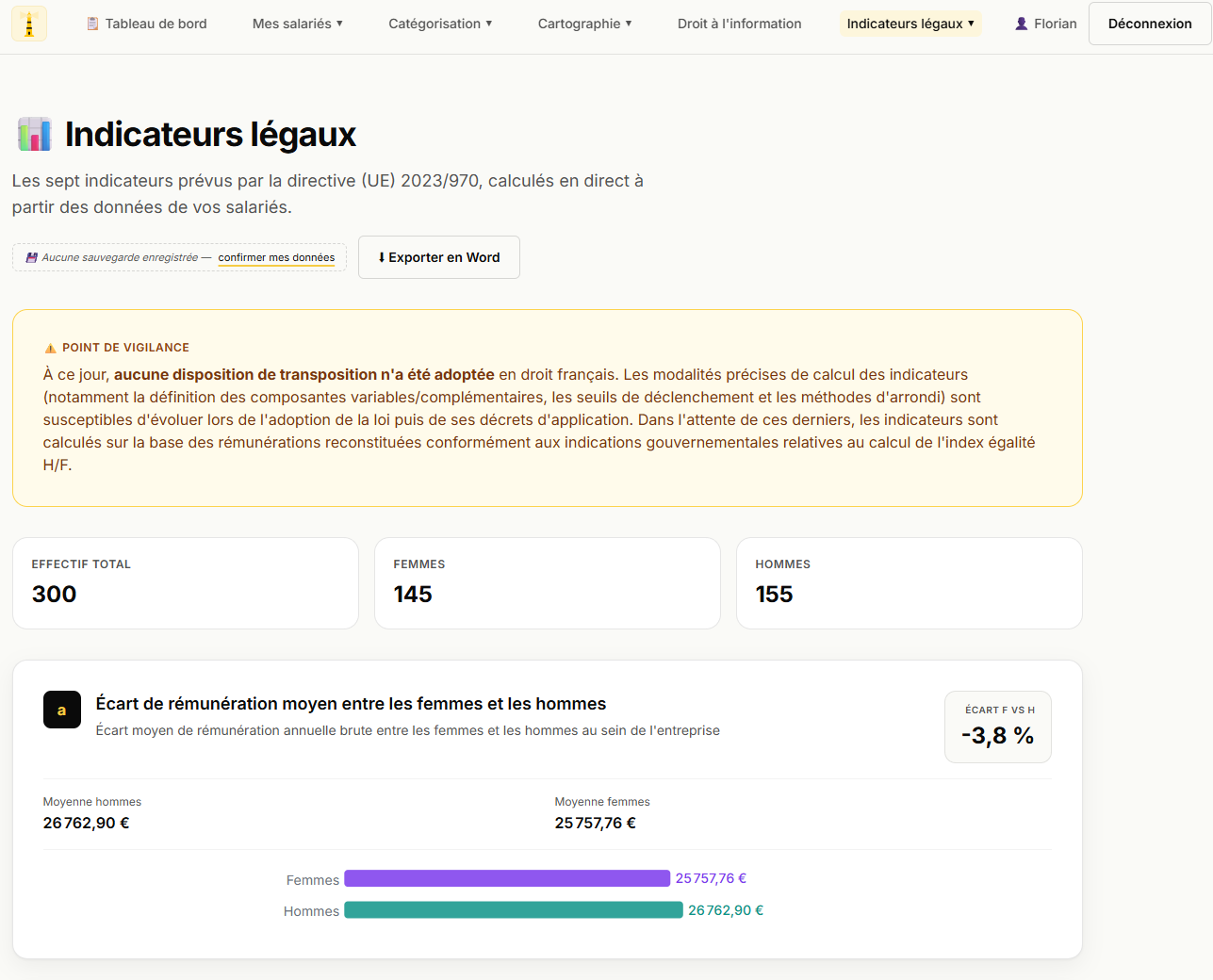Click the Hommes 155 card
Viewport: 1213px width, 980px height.
click(x=910, y=583)
